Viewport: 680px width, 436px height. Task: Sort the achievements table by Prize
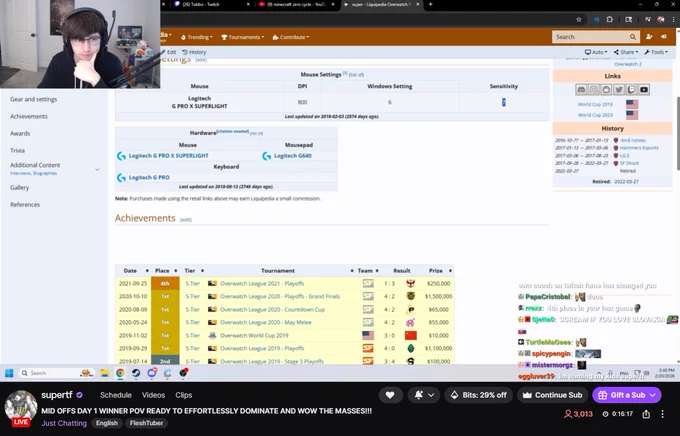tap(450, 271)
